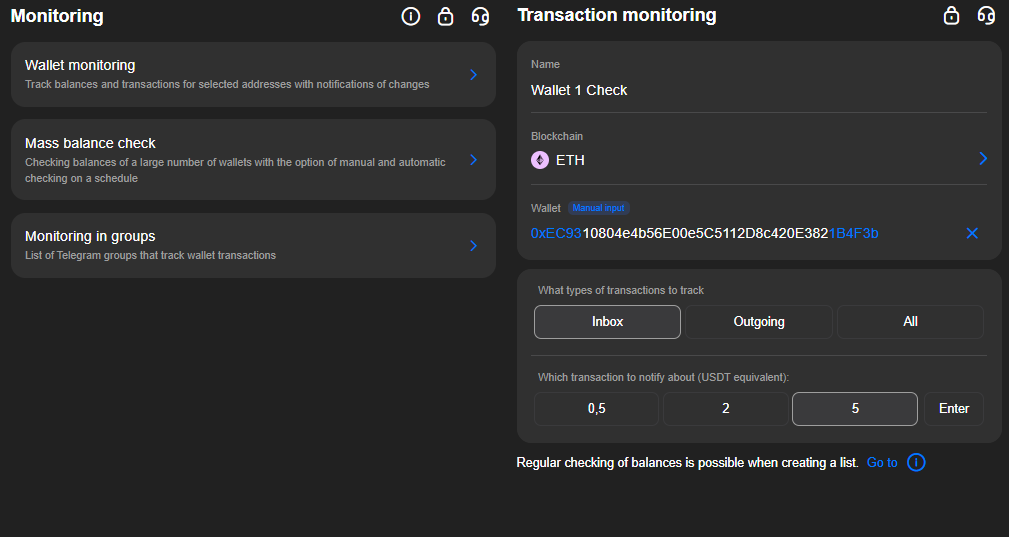
Task: Select All transaction types
Action: click(910, 322)
